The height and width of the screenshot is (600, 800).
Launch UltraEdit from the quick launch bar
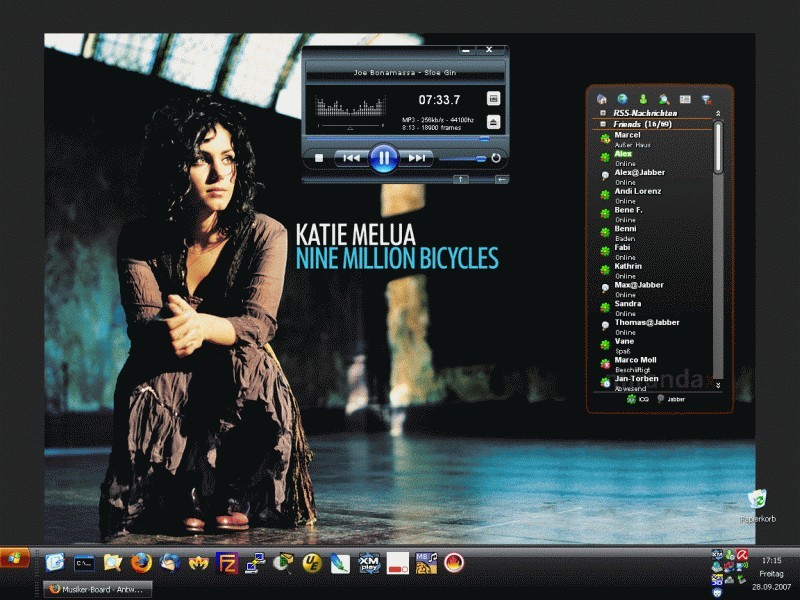pos(312,563)
